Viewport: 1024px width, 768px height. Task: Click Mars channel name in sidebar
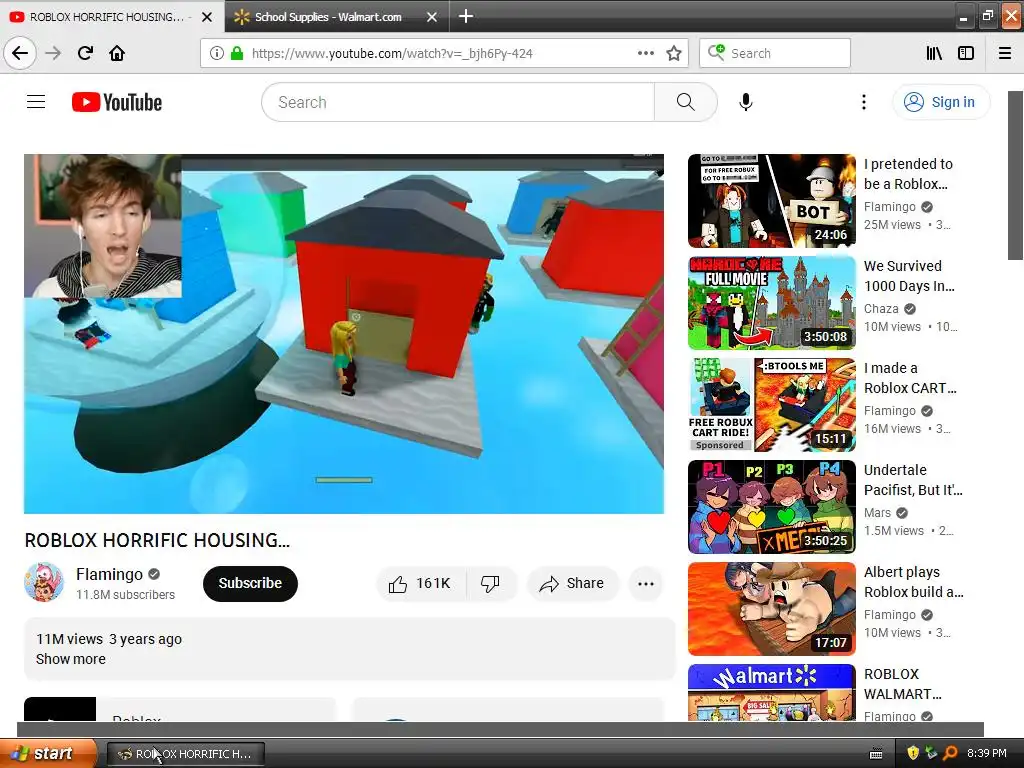[x=877, y=513]
